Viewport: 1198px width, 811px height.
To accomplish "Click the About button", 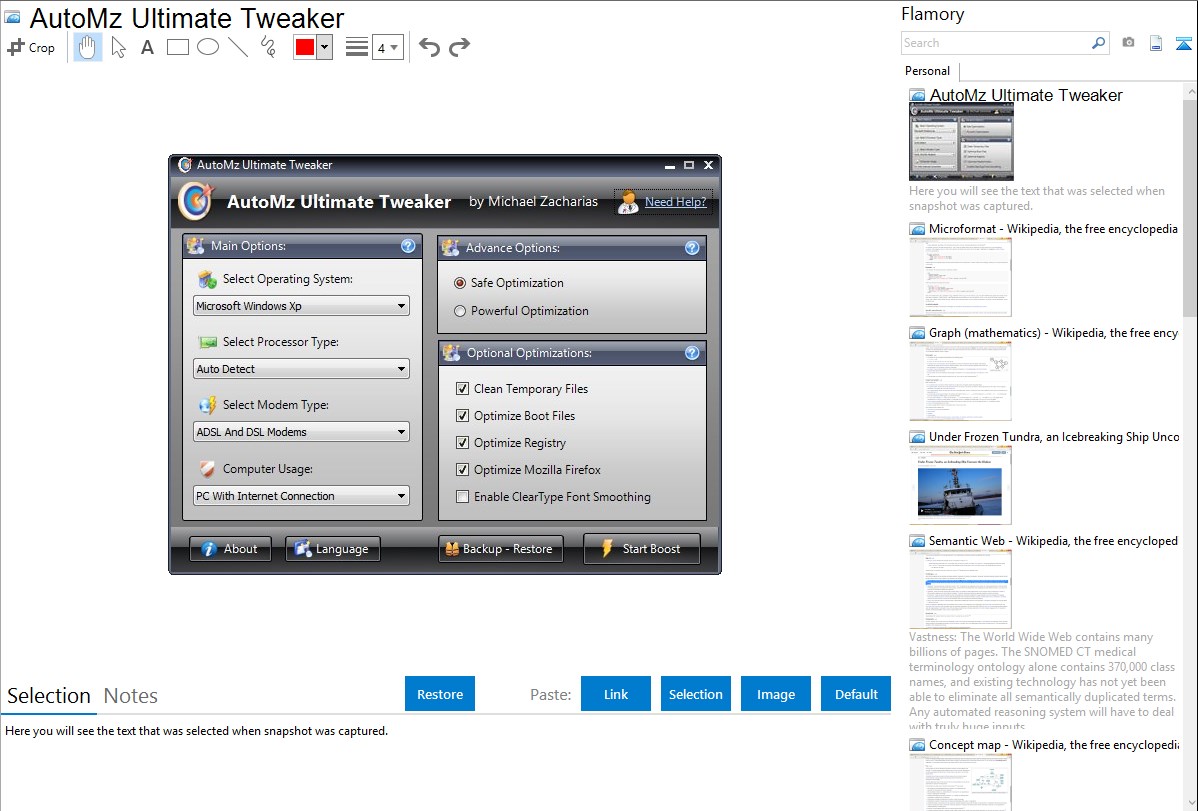I will click(x=230, y=549).
